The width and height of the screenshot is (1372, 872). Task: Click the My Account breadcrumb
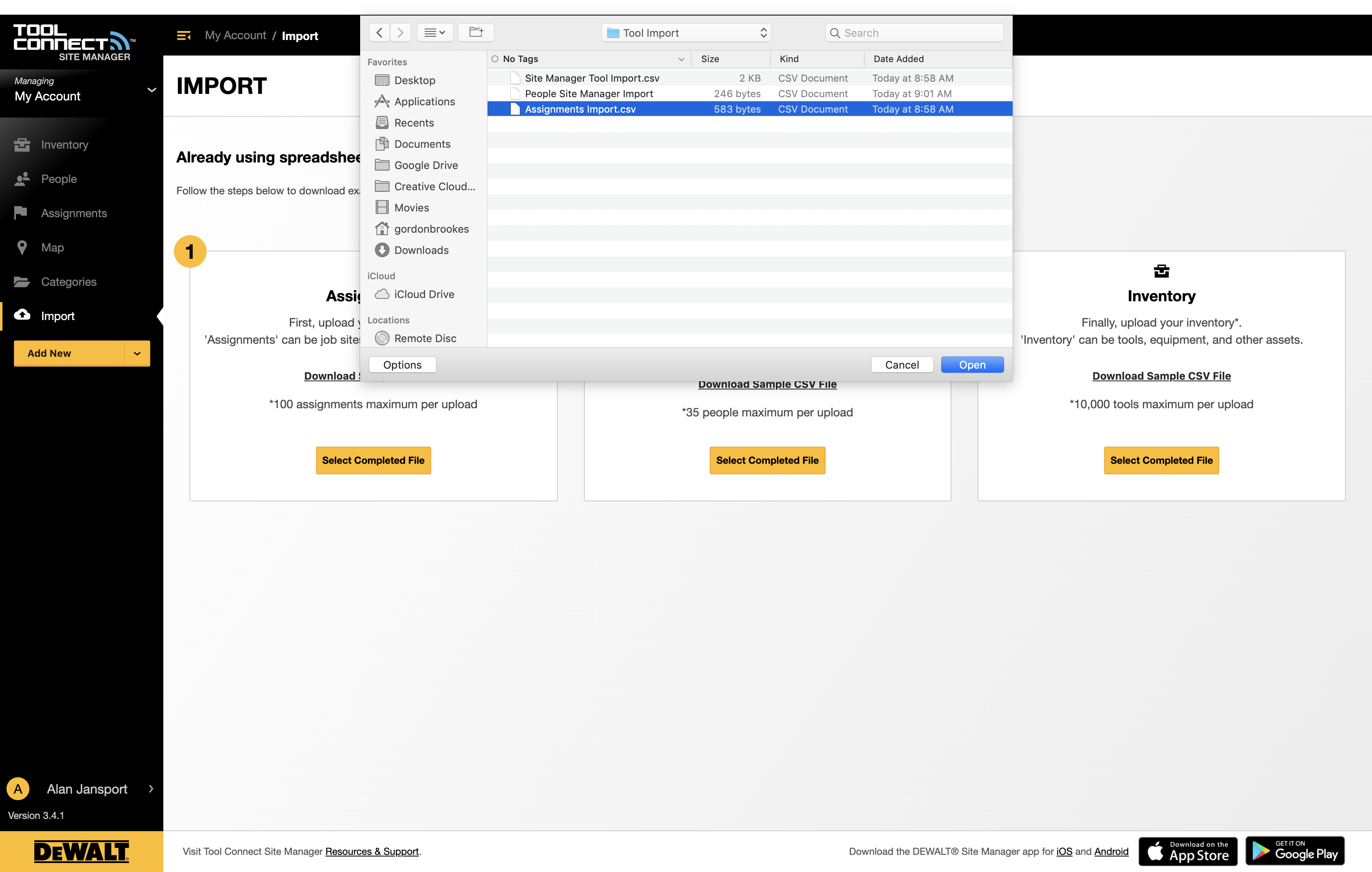pyautogui.click(x=235, y=36)
